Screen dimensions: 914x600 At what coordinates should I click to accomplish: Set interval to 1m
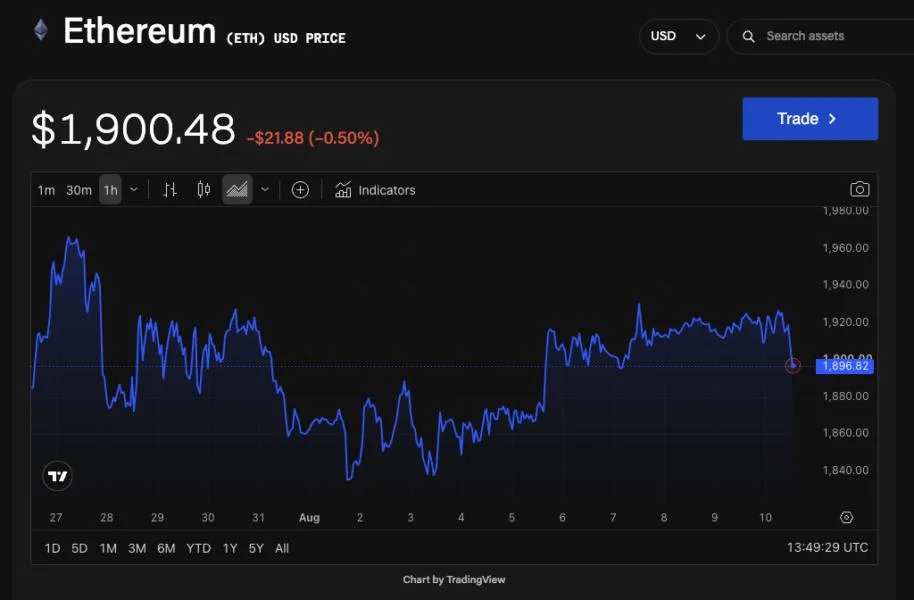pos(46,190)
